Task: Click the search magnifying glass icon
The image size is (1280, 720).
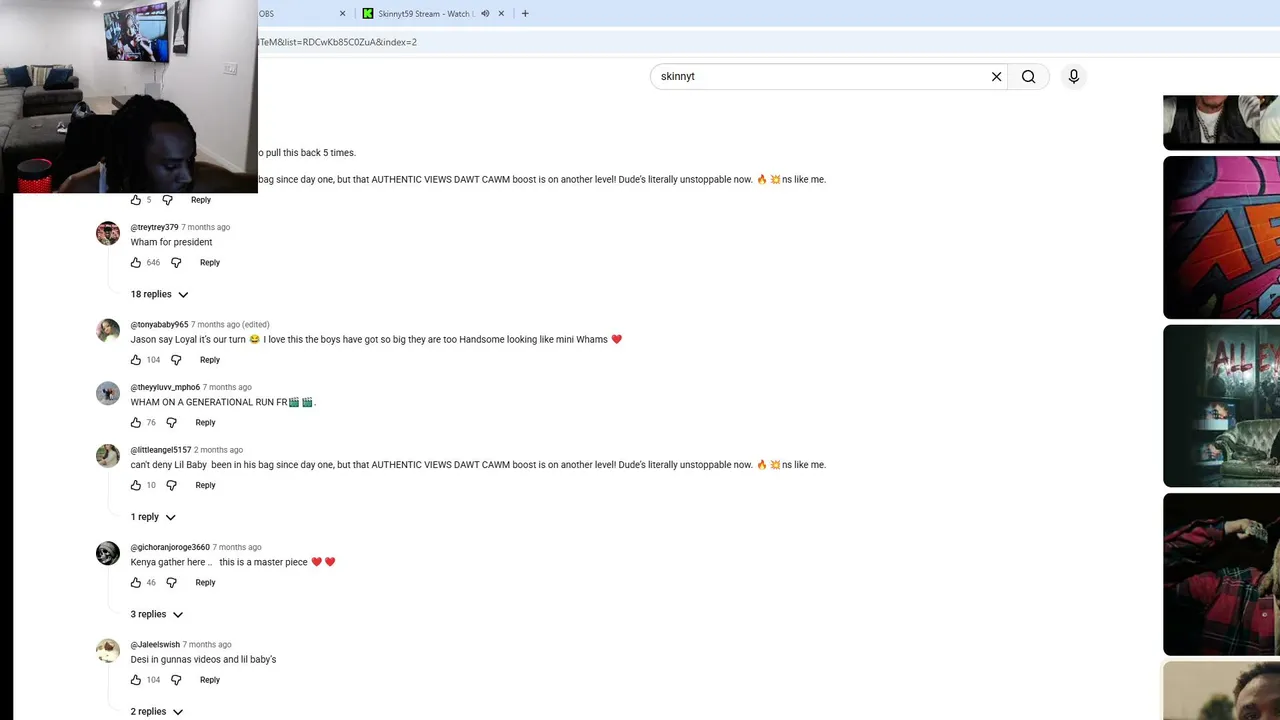Action: point(1028,77)
